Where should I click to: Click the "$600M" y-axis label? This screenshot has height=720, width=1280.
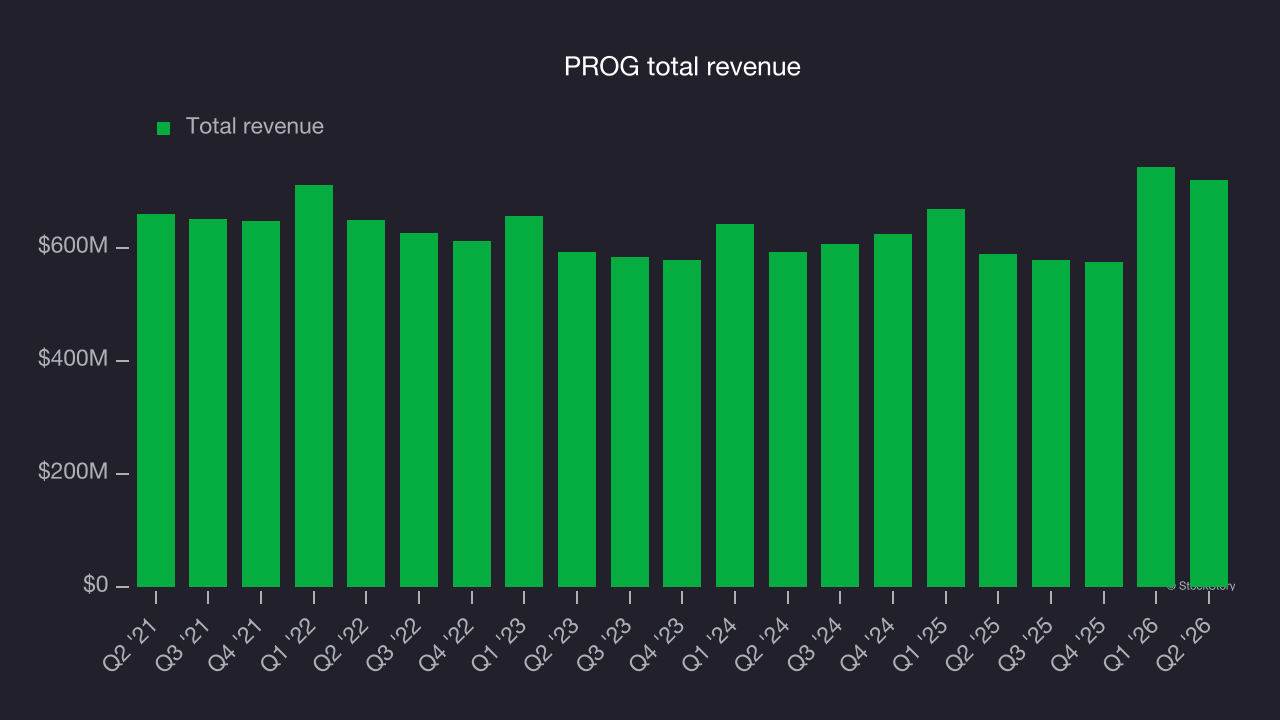73,246
